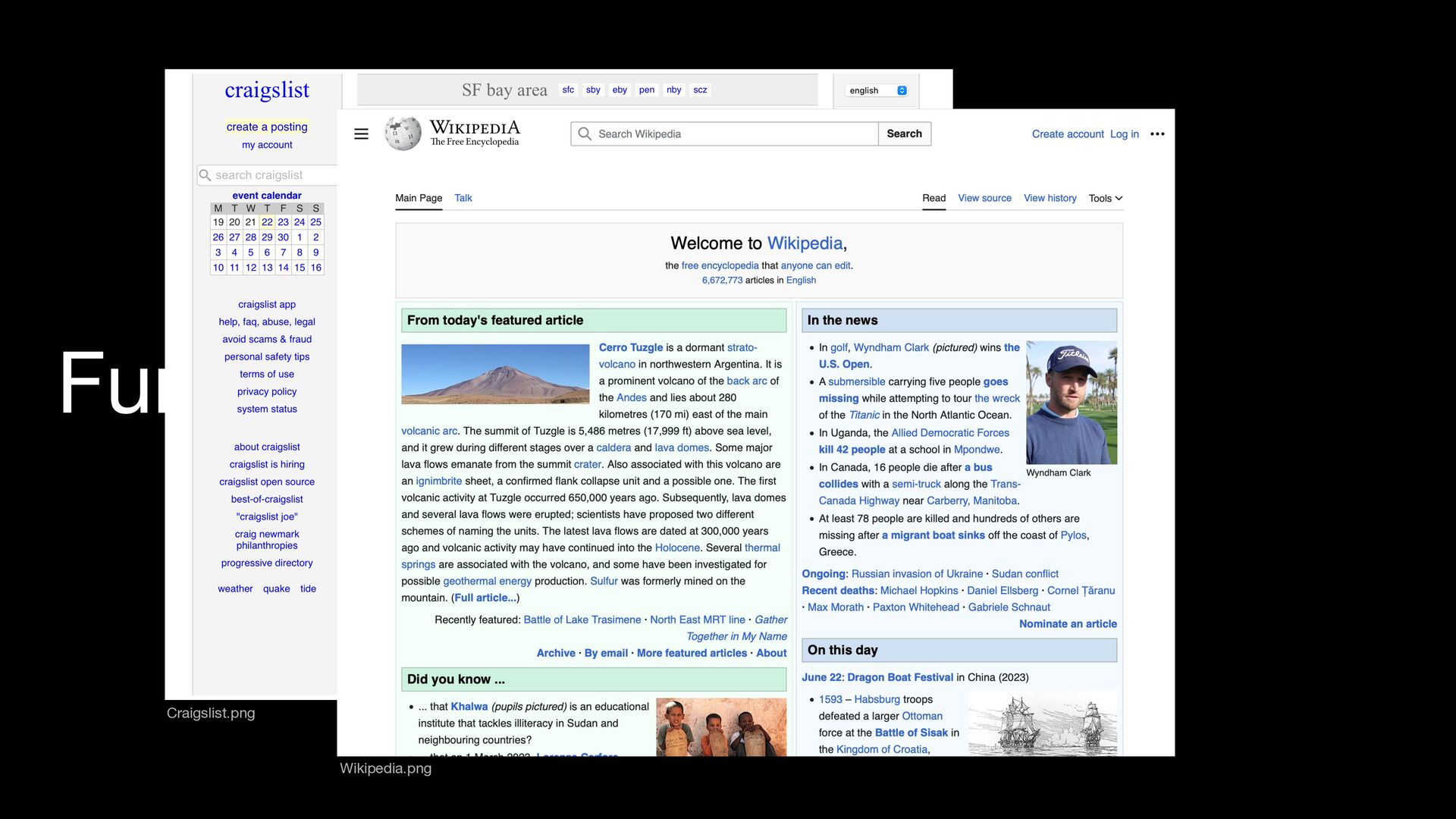Click the weather link on craigslist
Image resolution: width=1456 pixels, height=819 pixels.
235,588
